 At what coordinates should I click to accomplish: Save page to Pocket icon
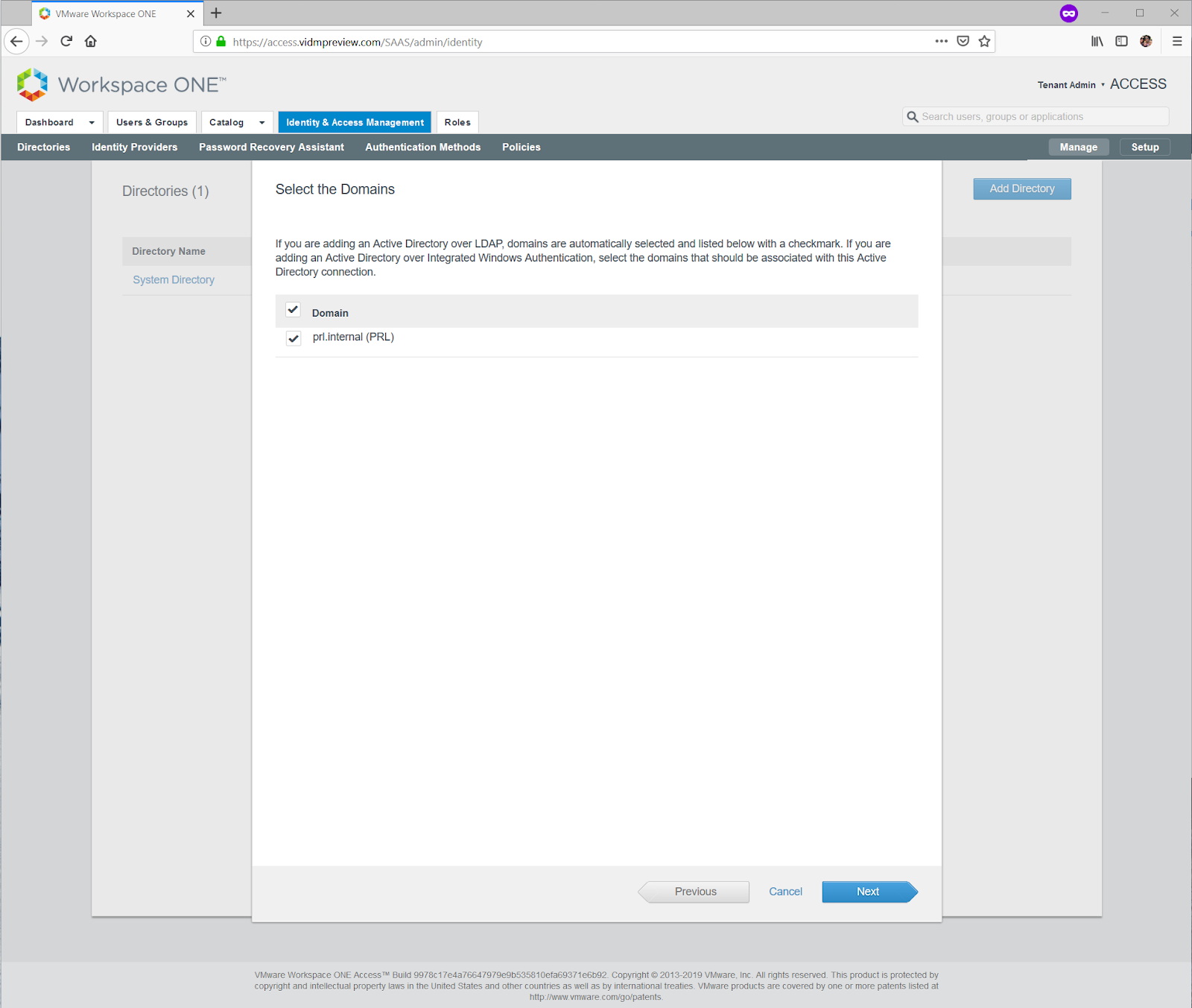963,42
